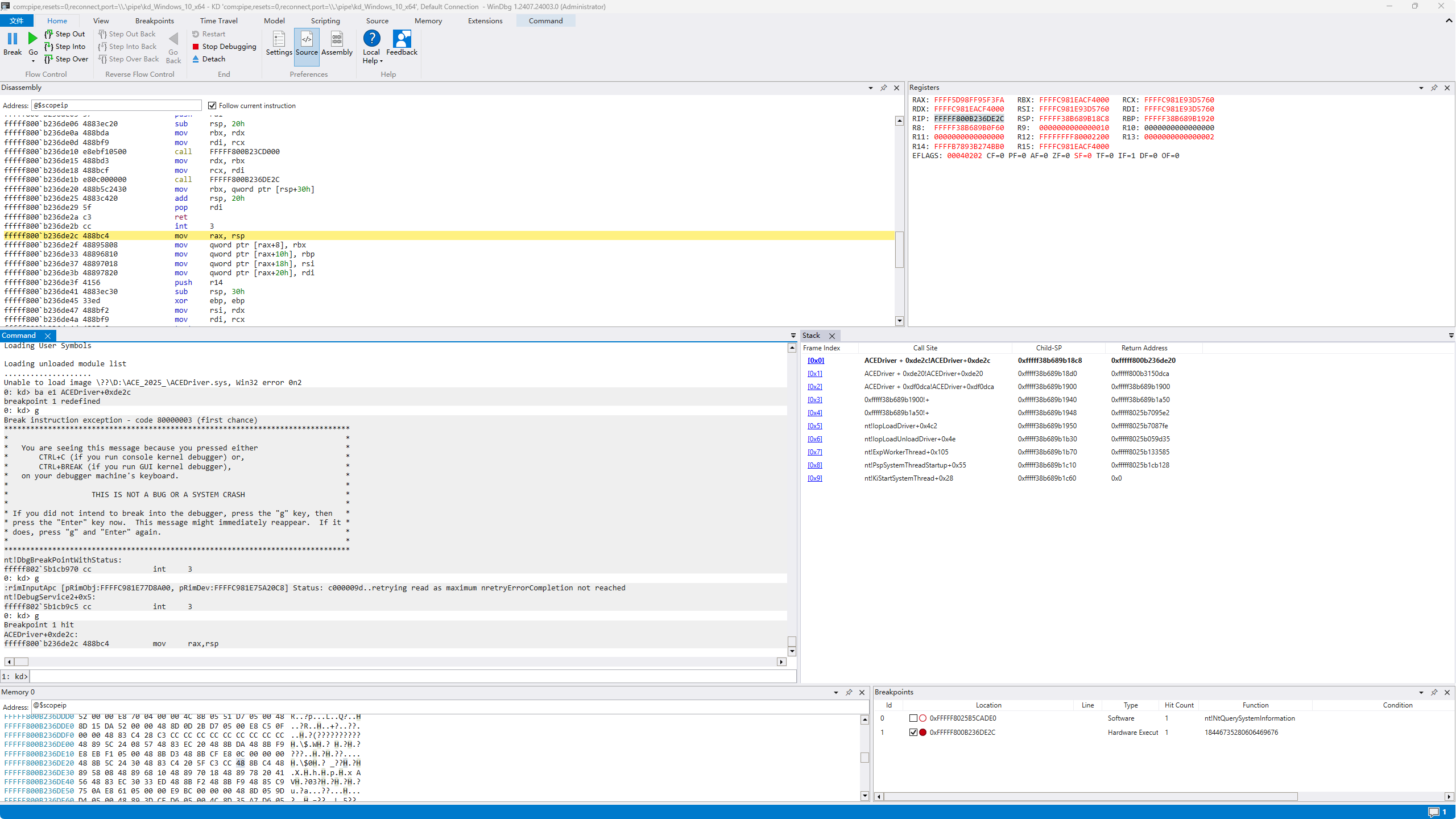Click the Disassembly address input field
Screen dimensions: 1456x819
[x=117, y=105]
